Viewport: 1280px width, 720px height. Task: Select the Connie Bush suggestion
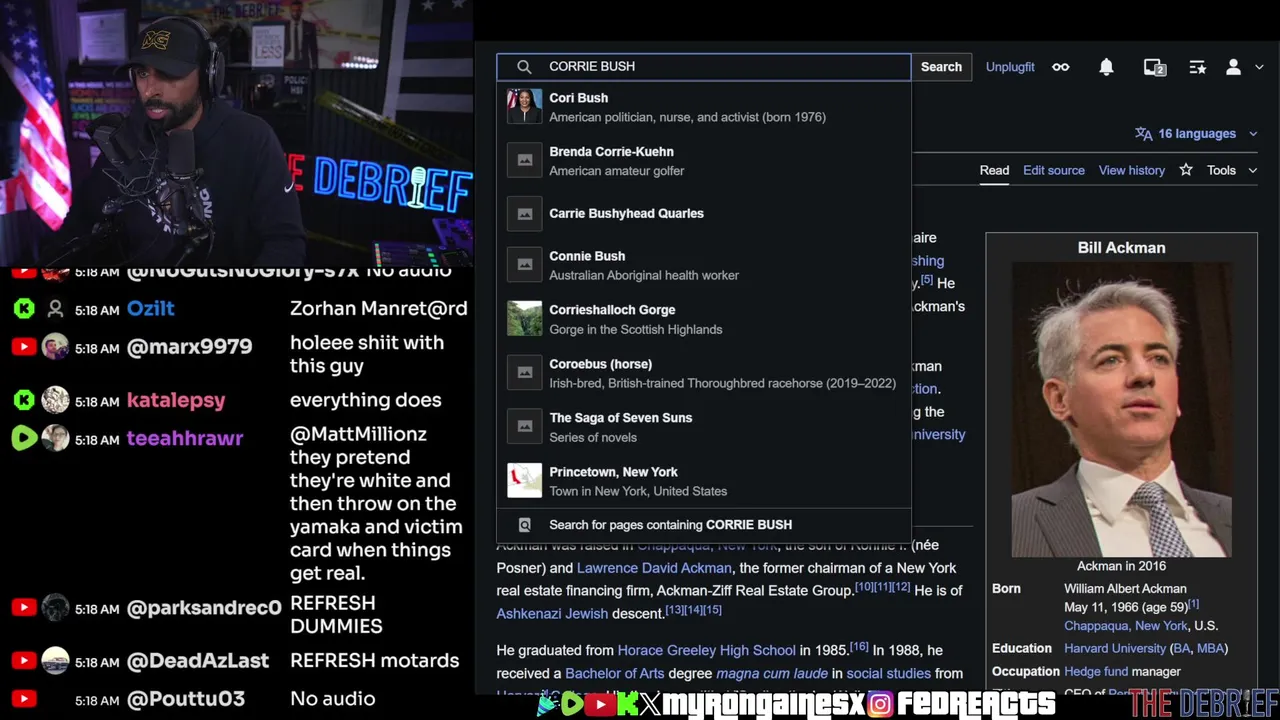(x=704, y=265)
